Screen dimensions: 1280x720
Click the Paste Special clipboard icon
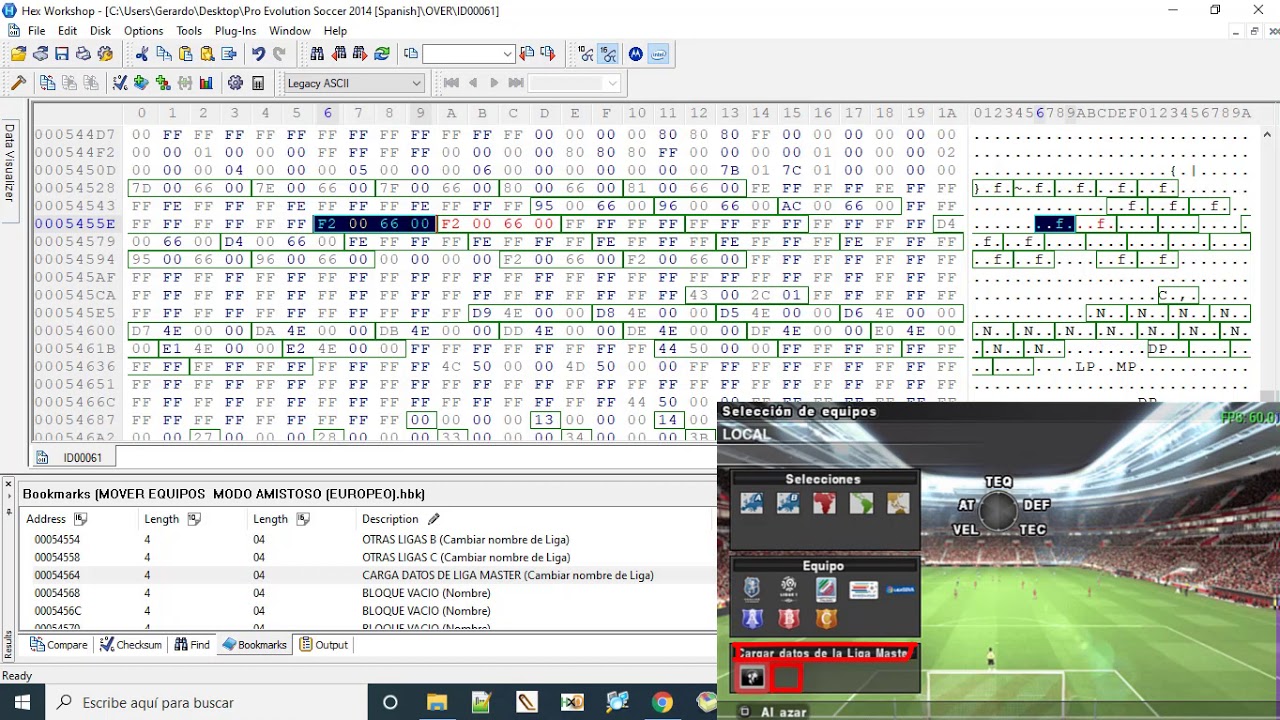click(207, 54)
